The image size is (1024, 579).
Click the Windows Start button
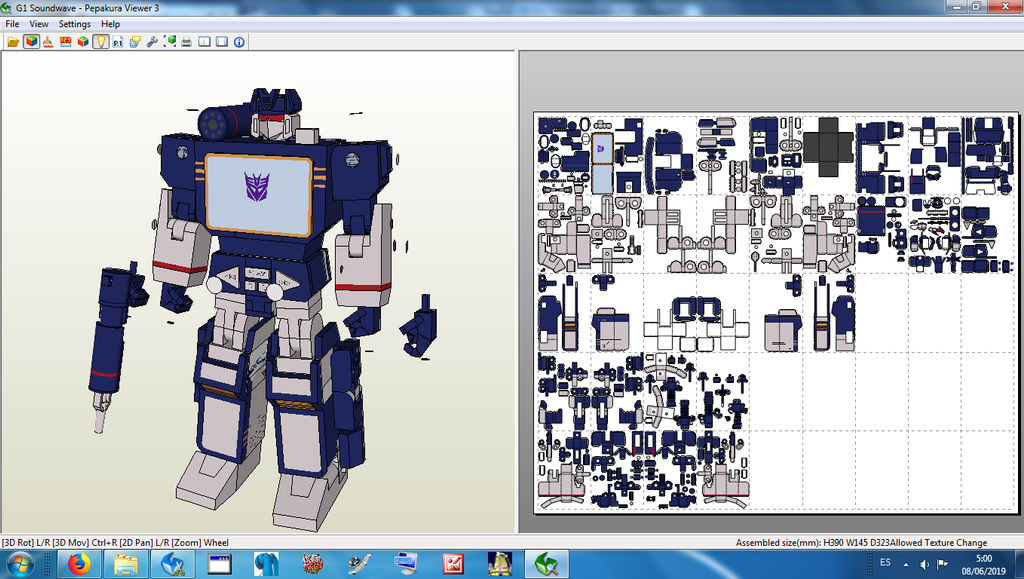tap(20, 564)
